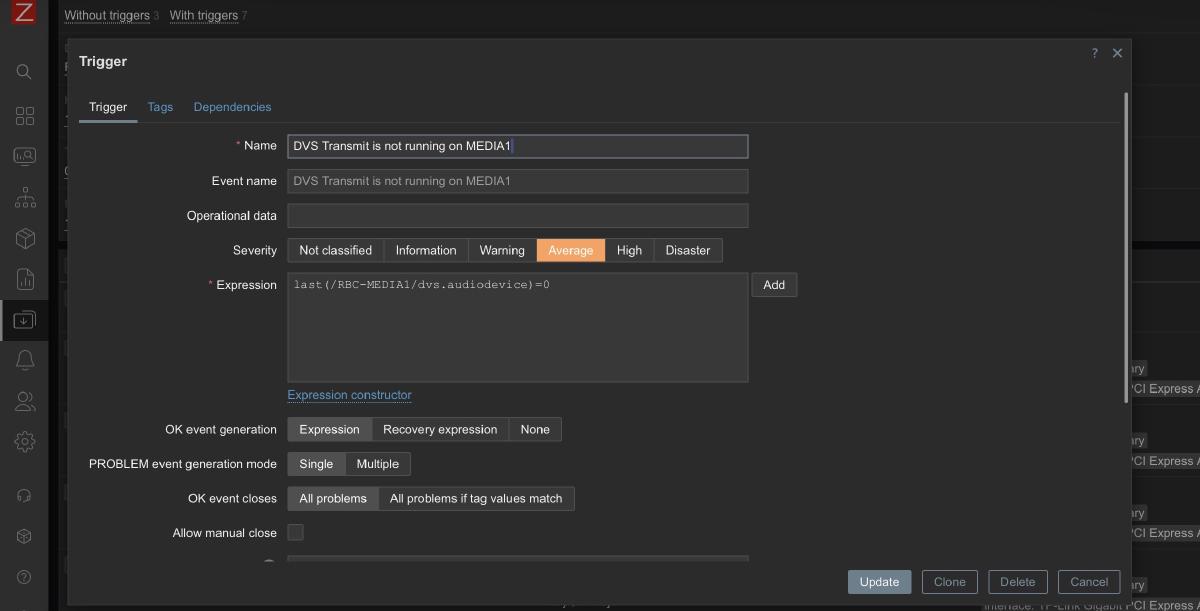Switch to the Dependencies tab
This screenshot has width=1200, height=611.
coord(232,107)
